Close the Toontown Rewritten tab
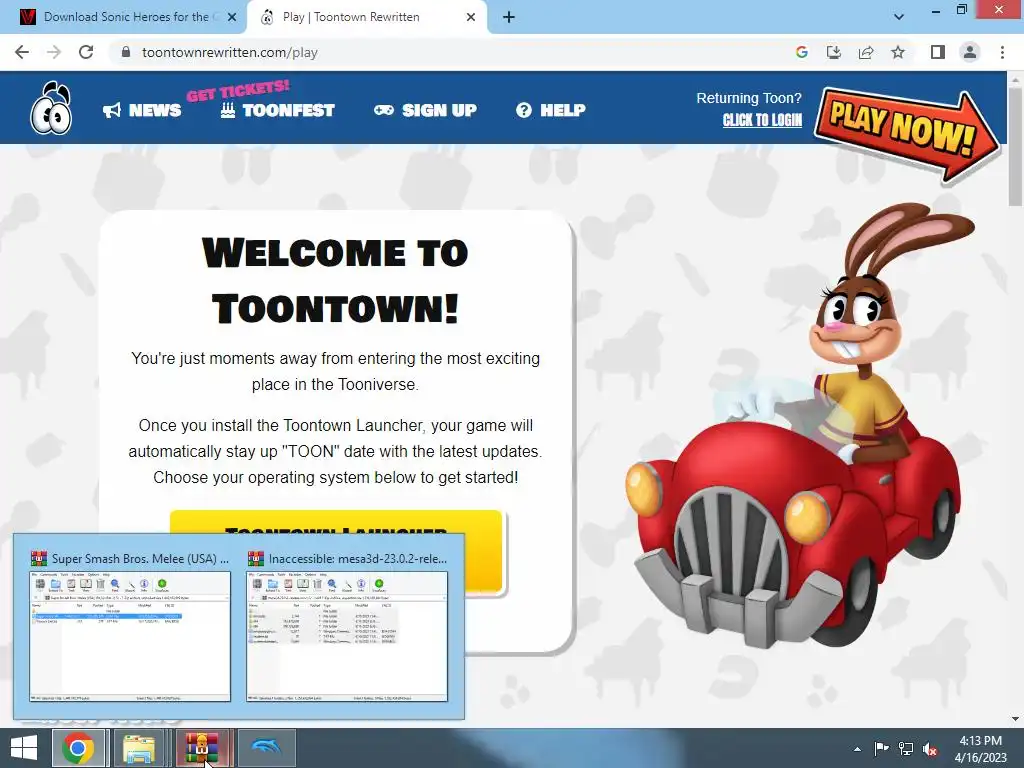Viewport: 1024px width, 768px height. [x=471, y=18]
